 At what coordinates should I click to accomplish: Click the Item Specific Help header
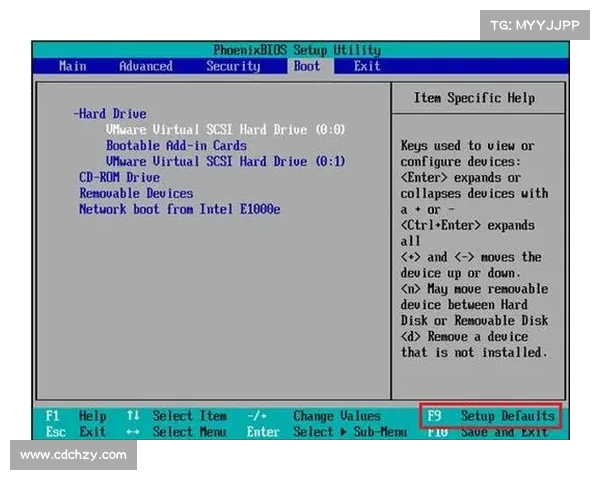[474, 98]
